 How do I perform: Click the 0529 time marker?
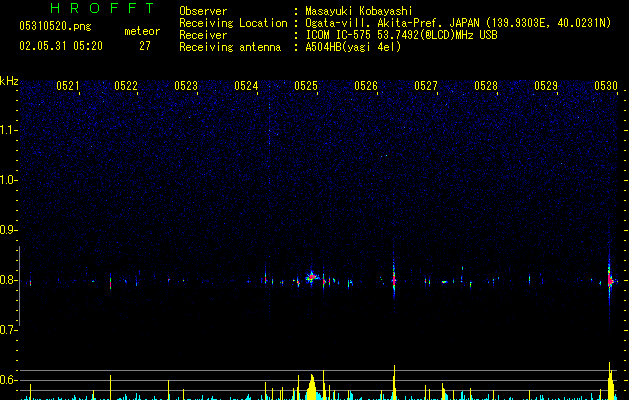click(x=546, y=86)
